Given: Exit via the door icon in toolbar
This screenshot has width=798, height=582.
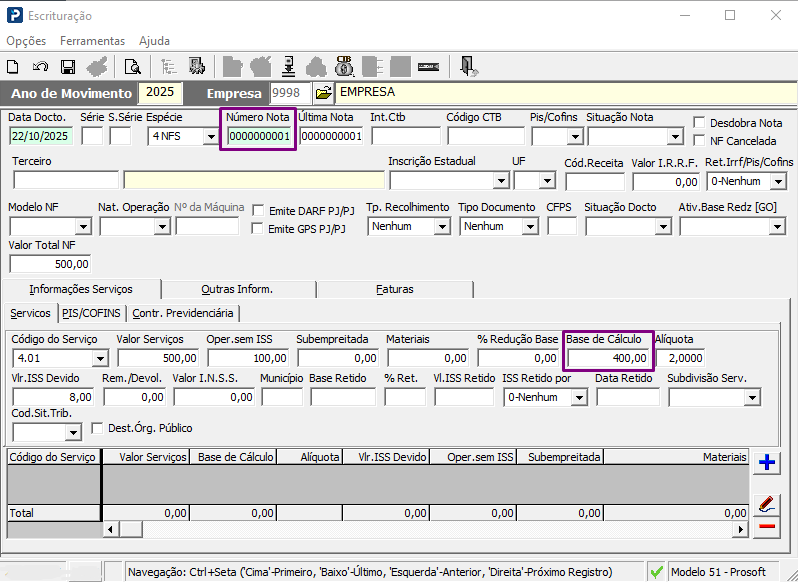Looking at the screenshot, I should (x=468, y=67).
